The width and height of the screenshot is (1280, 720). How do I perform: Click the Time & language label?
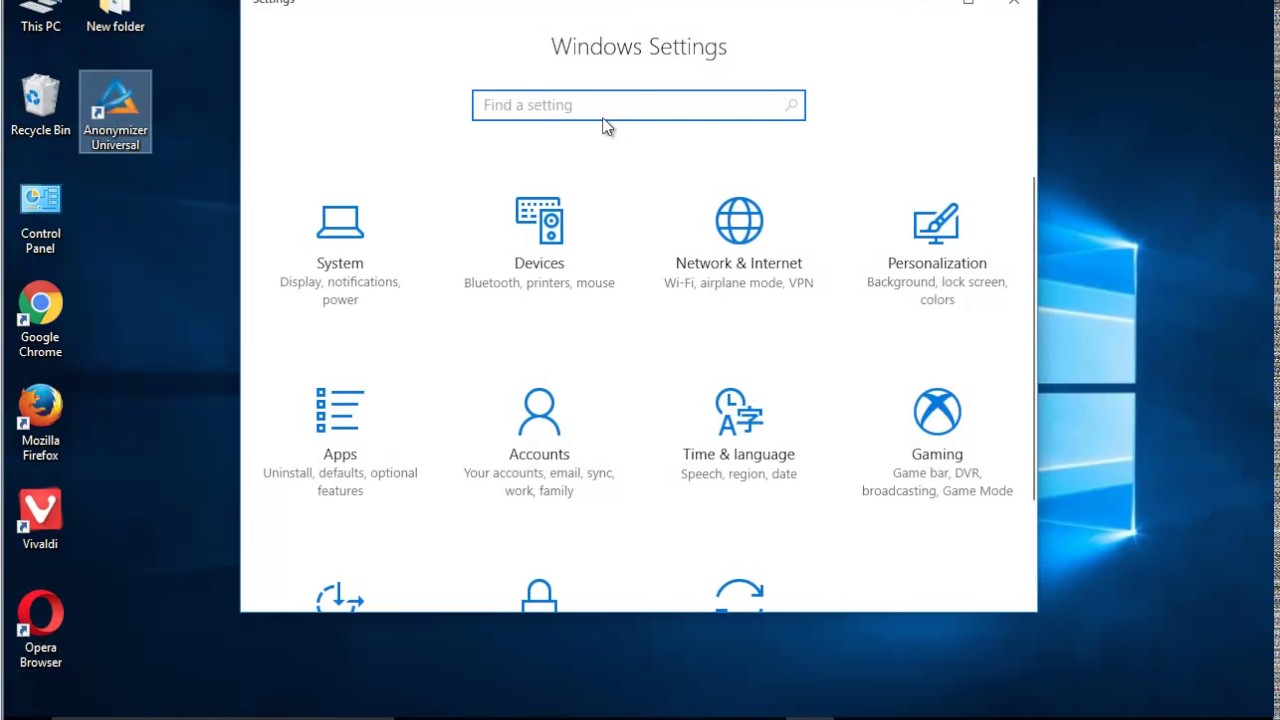(739, 454)
